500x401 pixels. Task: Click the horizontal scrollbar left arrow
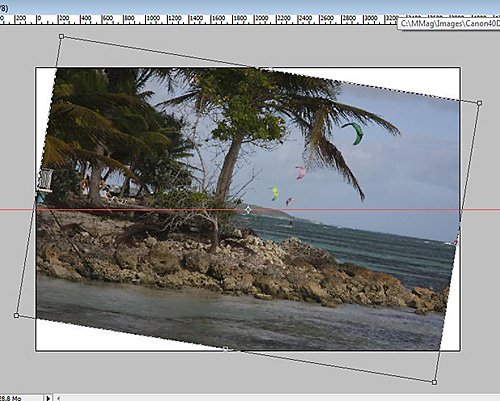click(59, 398)
